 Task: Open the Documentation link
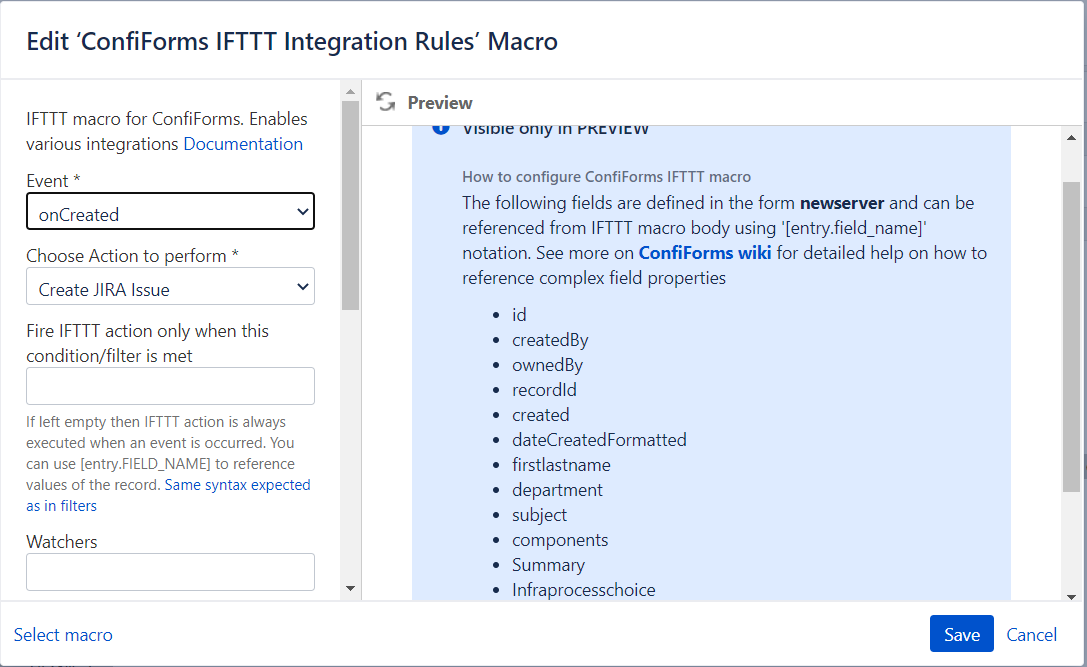pos(243,144)
